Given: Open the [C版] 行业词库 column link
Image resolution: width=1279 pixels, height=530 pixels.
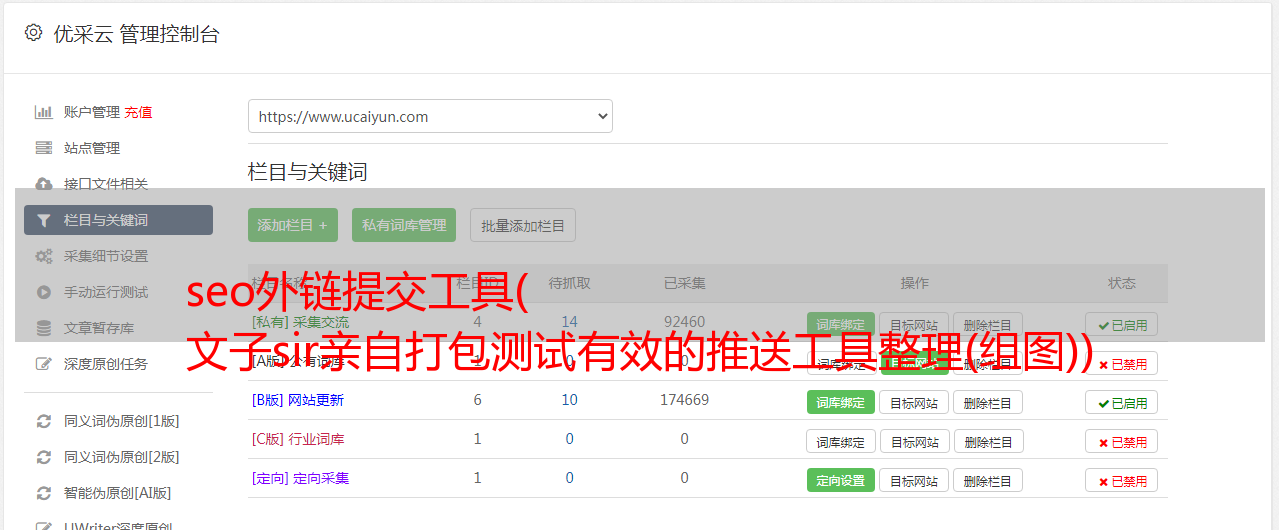Looking at the screenshot, I should (298, 439).
